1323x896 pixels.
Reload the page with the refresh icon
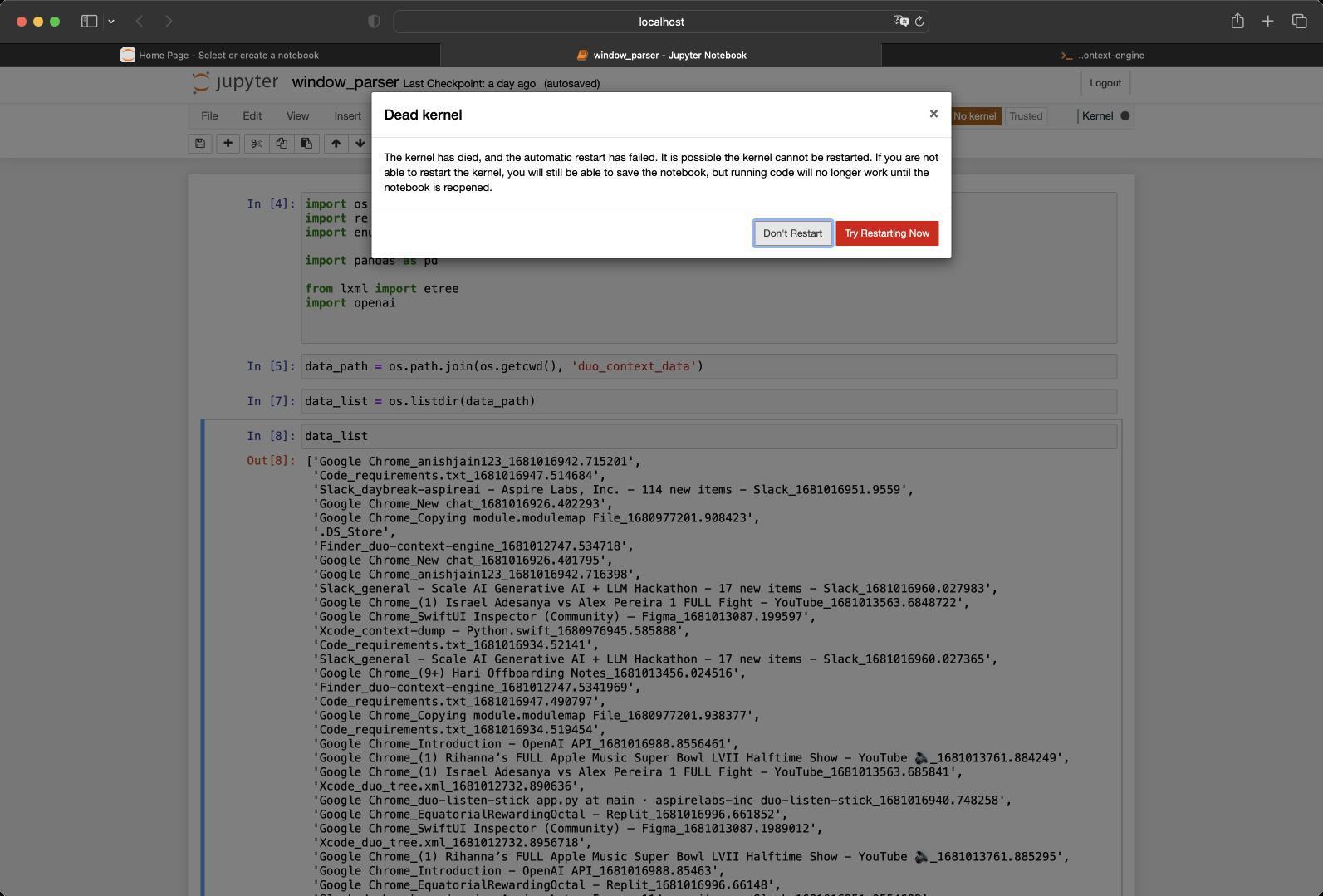[x=919, y=22]
